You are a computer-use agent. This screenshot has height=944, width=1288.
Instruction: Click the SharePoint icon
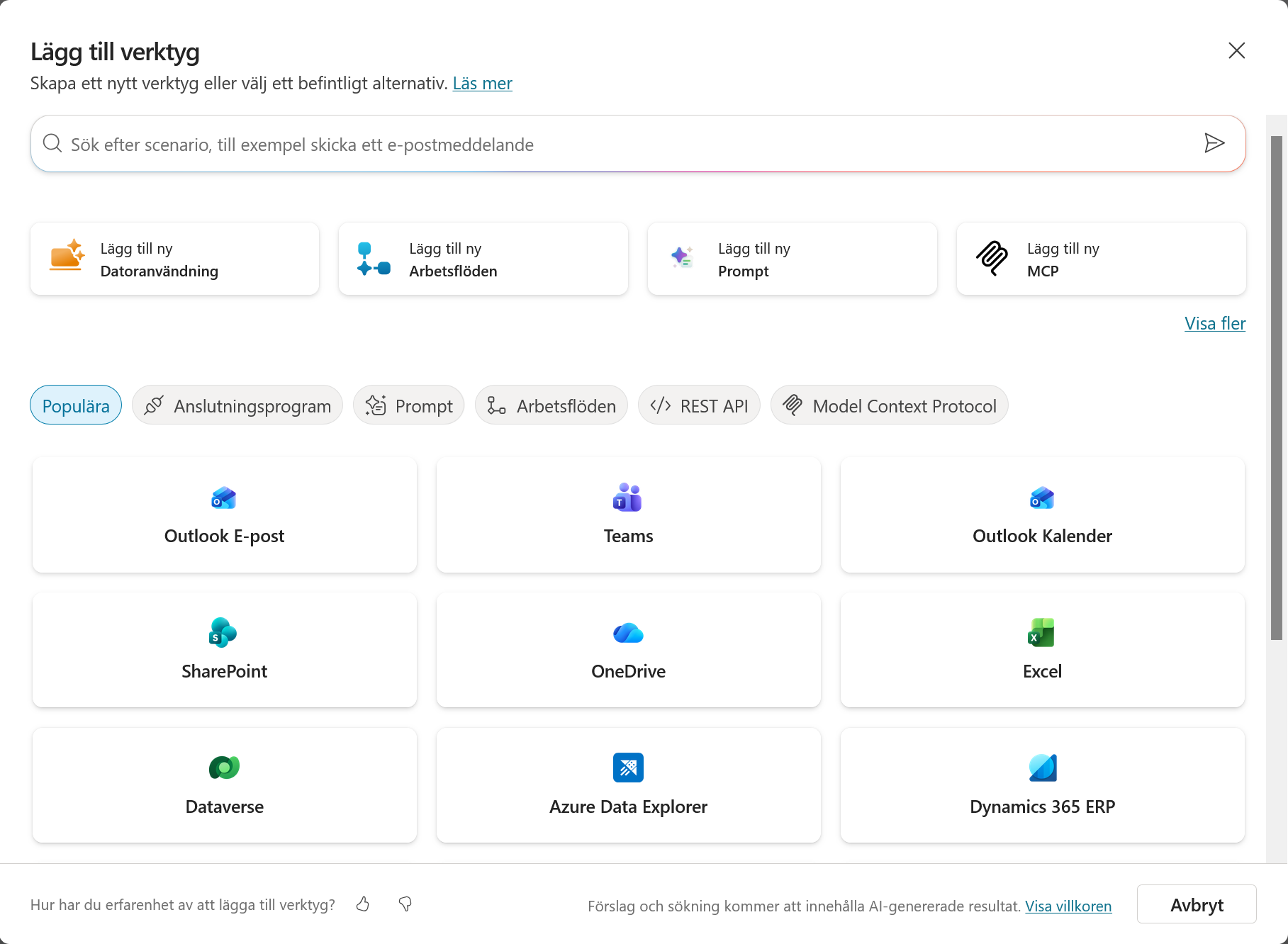(223, 633)
